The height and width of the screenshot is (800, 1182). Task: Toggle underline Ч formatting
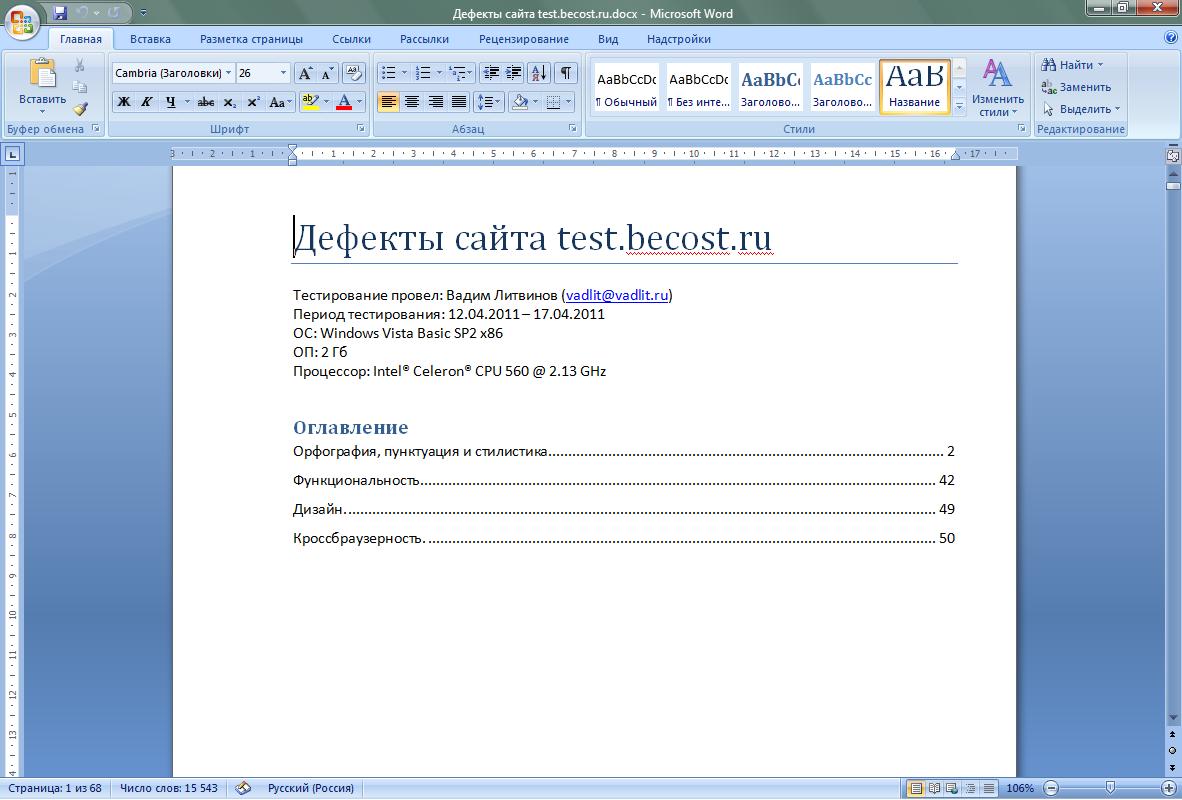point(171,102)
